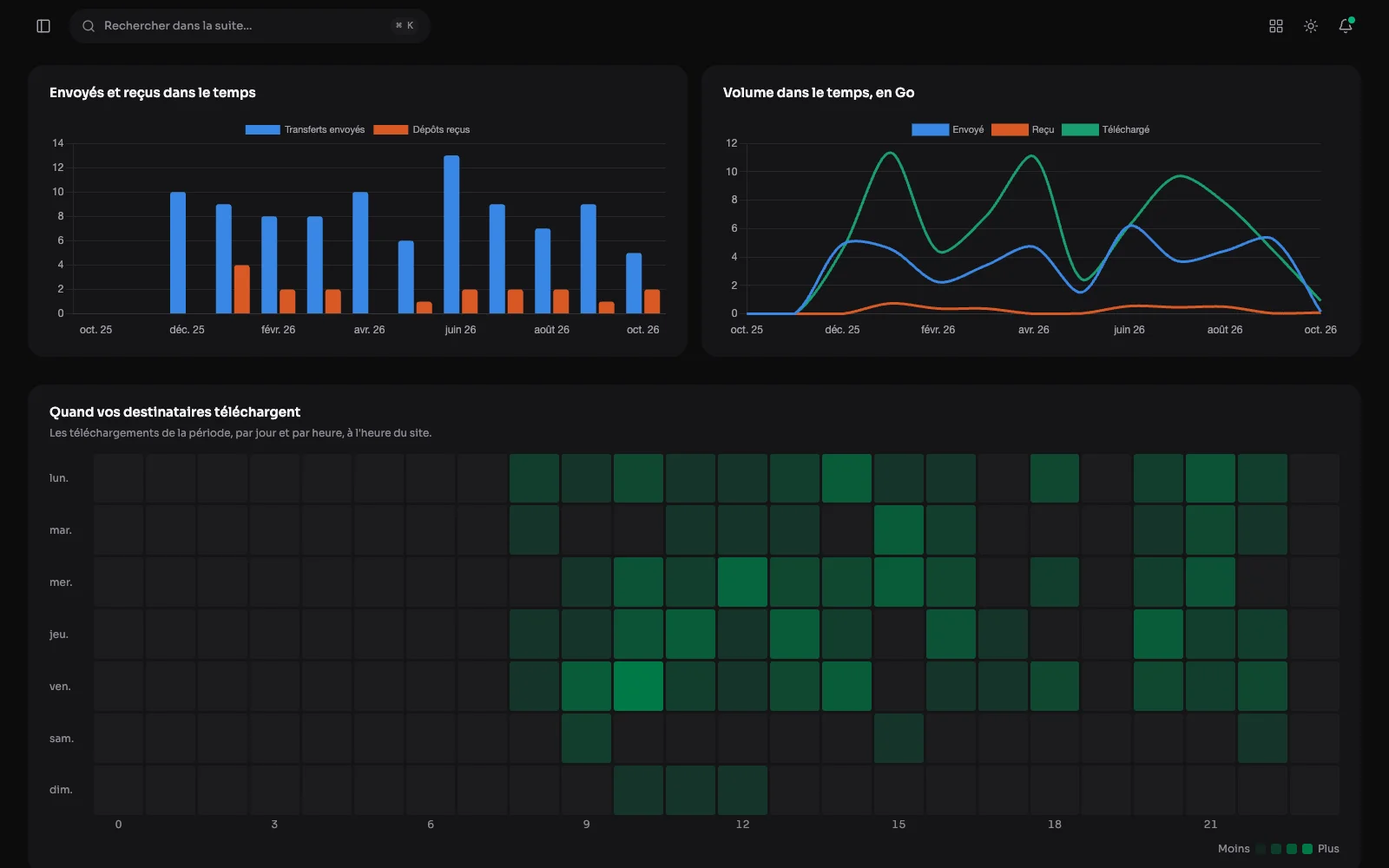Click the jeu. row label
Viewport: 1389px width, 868px height.
[x=59, y=635]
